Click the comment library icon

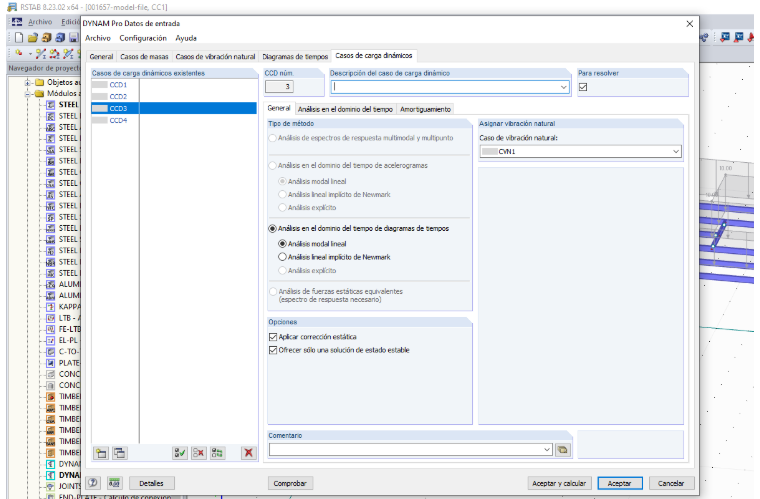563,450
